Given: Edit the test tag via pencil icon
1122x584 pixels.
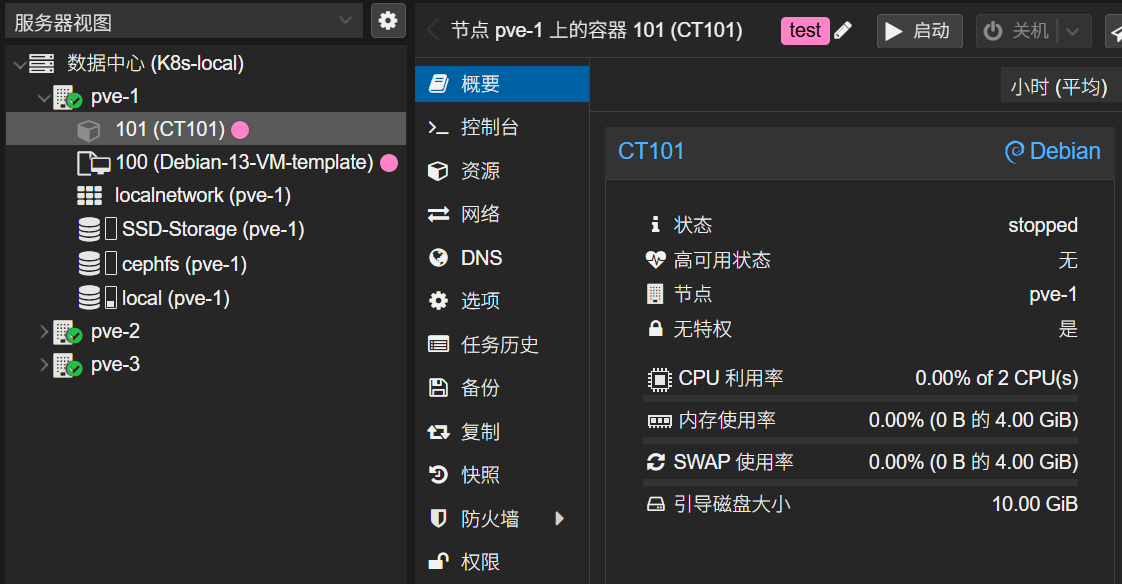Looking at the screenshot, I should tap(843, 30).
